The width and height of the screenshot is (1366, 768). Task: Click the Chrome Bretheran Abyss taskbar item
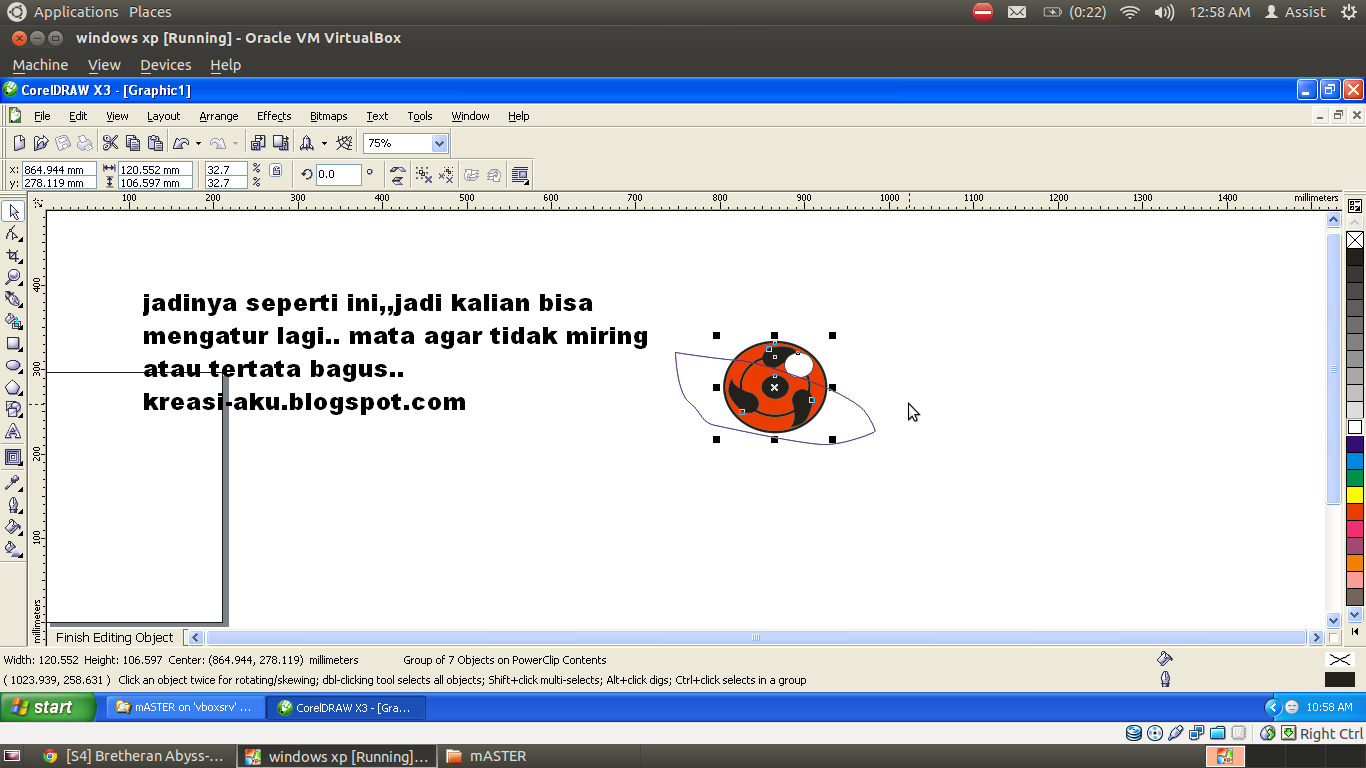tap(134, 756)
